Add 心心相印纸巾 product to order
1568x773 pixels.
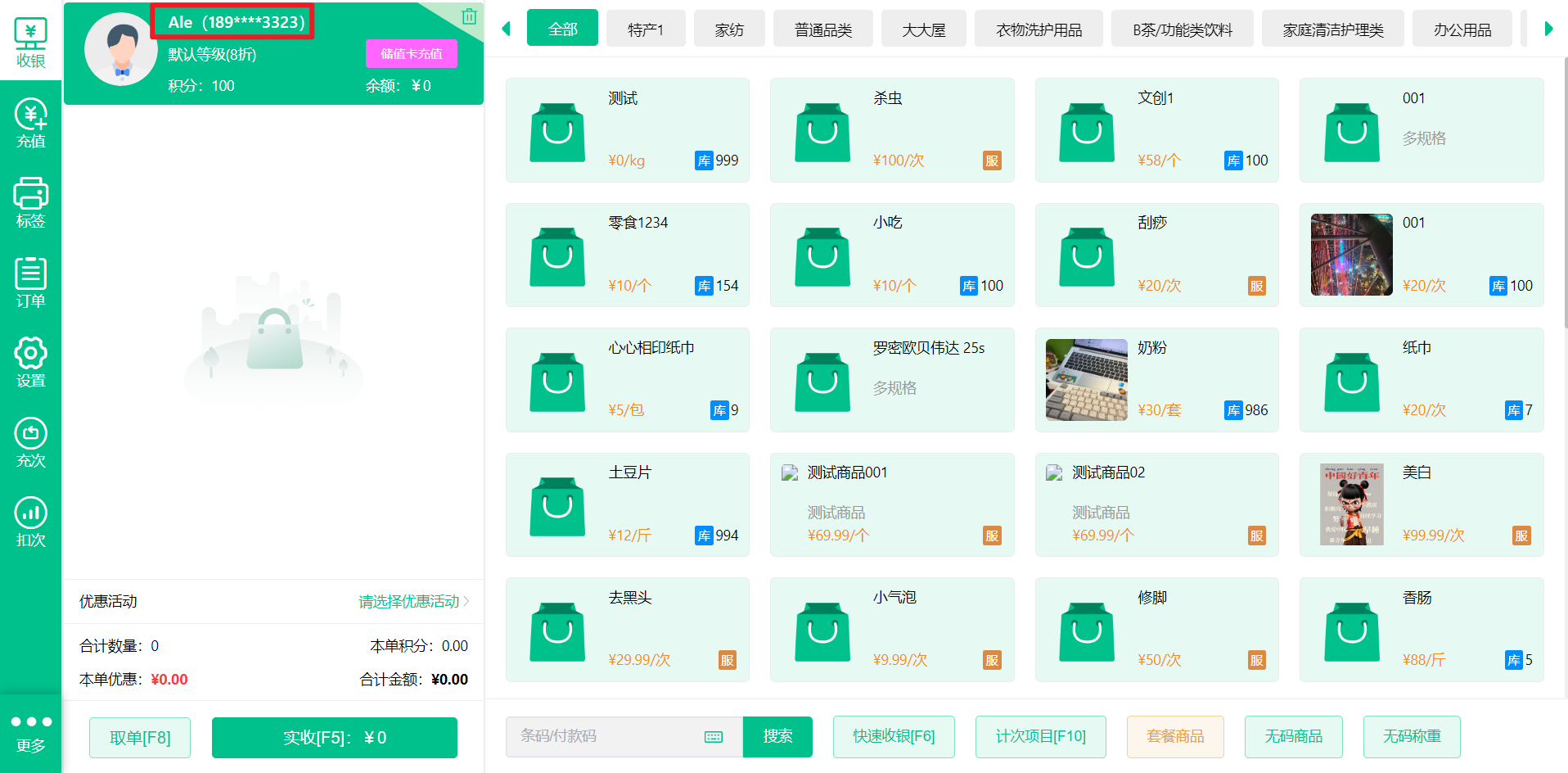click(628, 380)
